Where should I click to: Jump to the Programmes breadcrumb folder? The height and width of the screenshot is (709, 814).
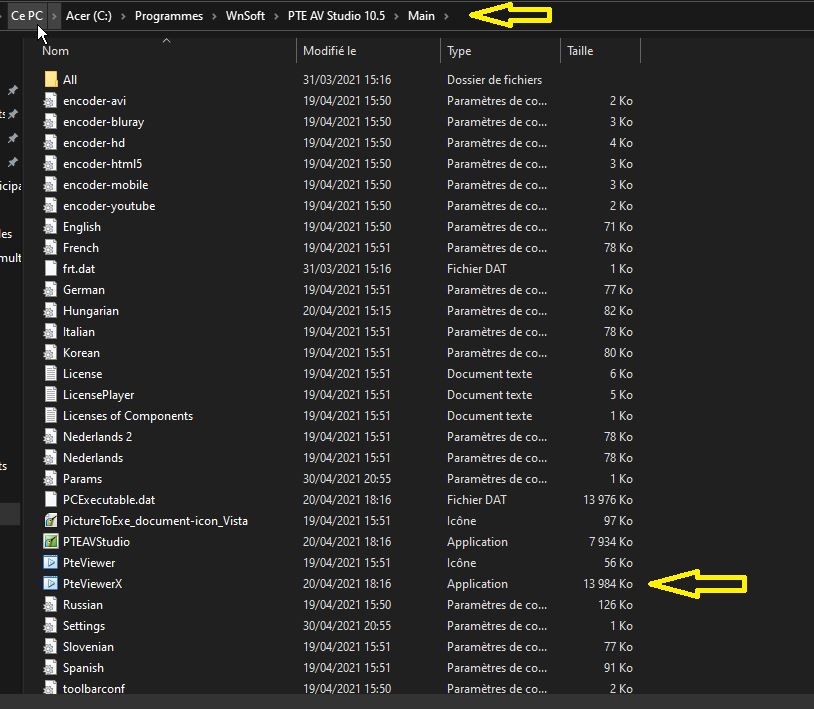pos(169,16)
